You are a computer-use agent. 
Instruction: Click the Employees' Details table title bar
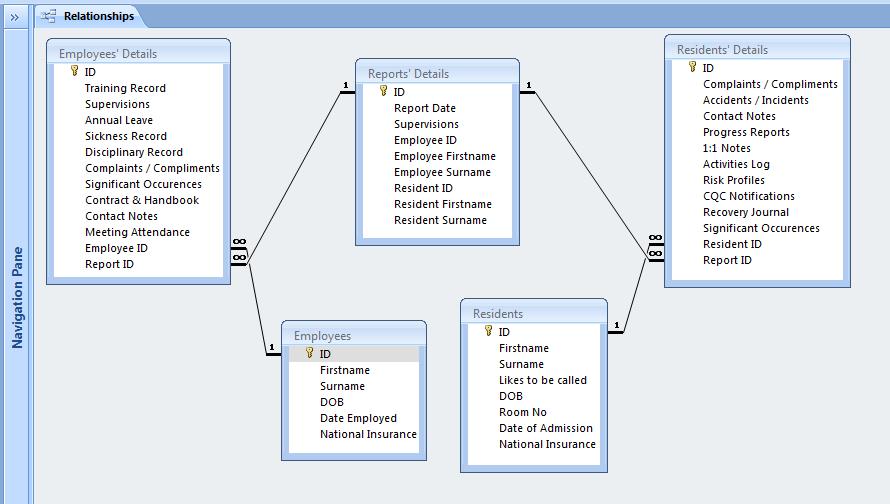[138, 53]
